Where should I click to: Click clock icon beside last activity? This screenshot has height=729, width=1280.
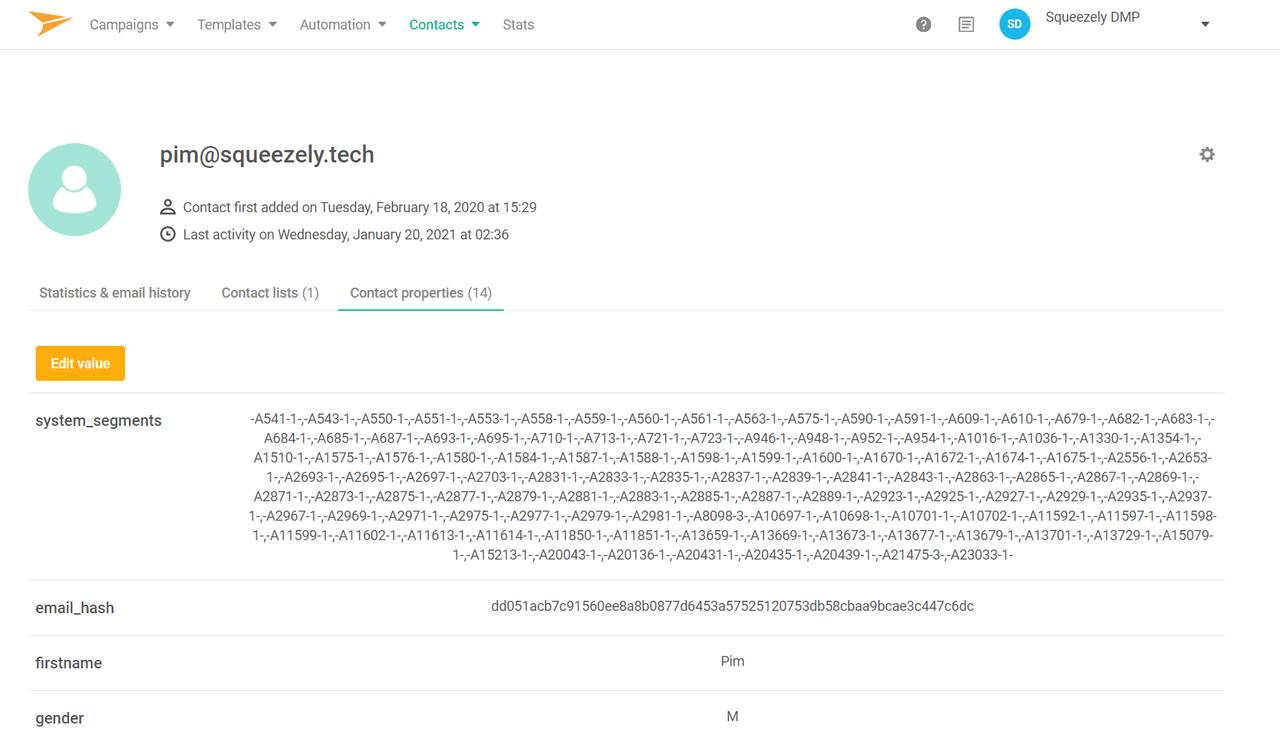coord(168,234)
